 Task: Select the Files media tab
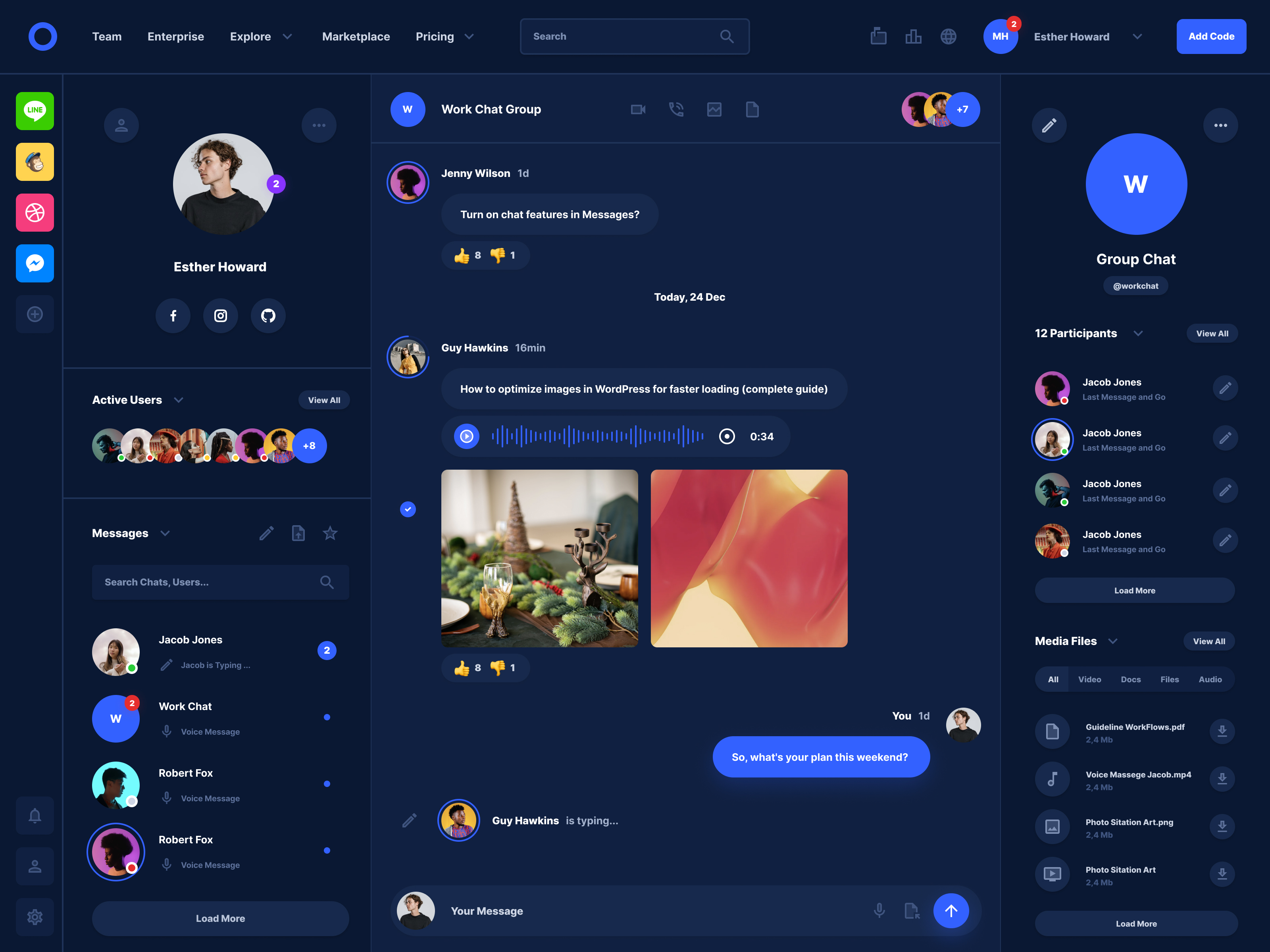coord(1170,679)
